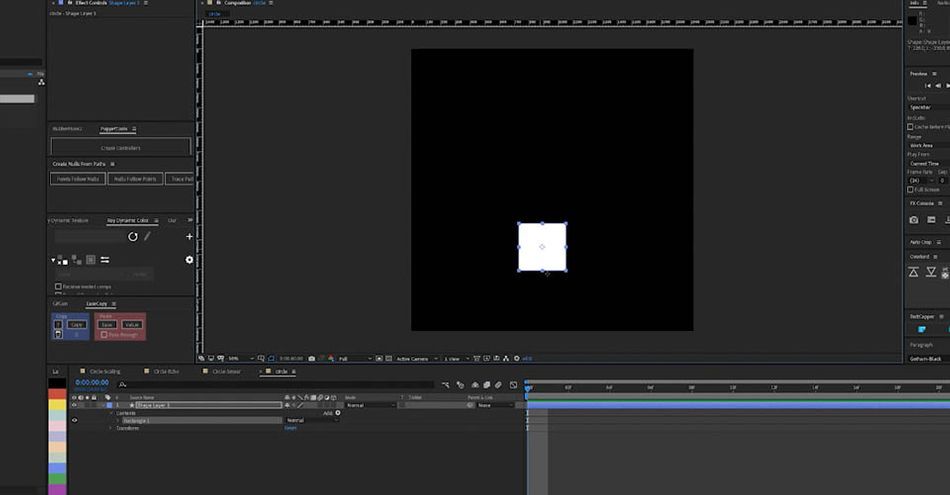950x495 pixels.
Task: Click the comp mini-flowchart icon in timeline
Action: 446,385
